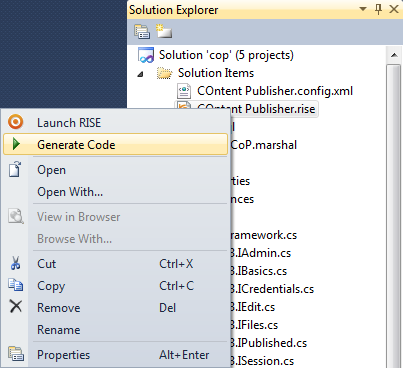Image resolution: width=403 pixels, height=368 pixels.
Task: Close the Solution Explorer panel
Action: tap(394, 9)
